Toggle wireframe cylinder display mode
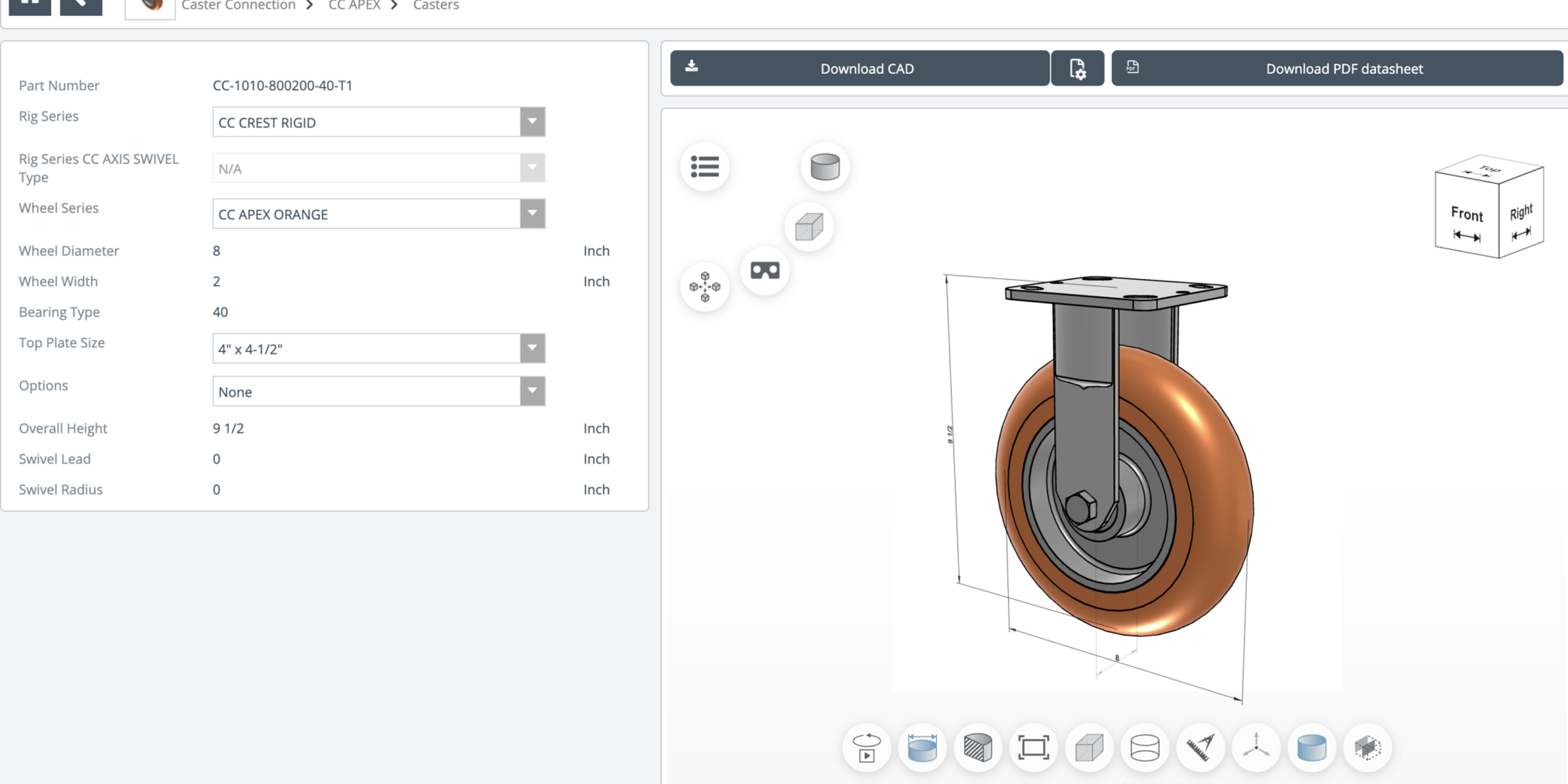Viewport: 1568px width, 784px height. tap(1144, 748)
